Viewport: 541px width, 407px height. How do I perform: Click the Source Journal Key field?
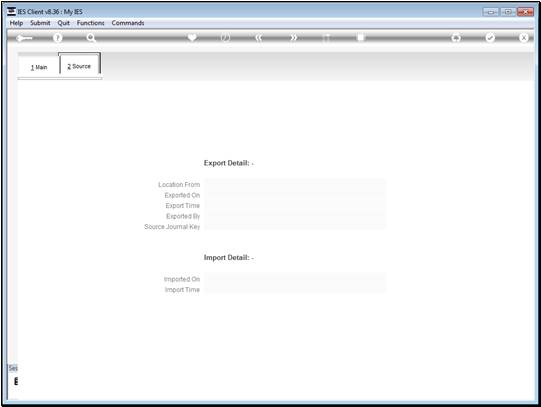295,227
